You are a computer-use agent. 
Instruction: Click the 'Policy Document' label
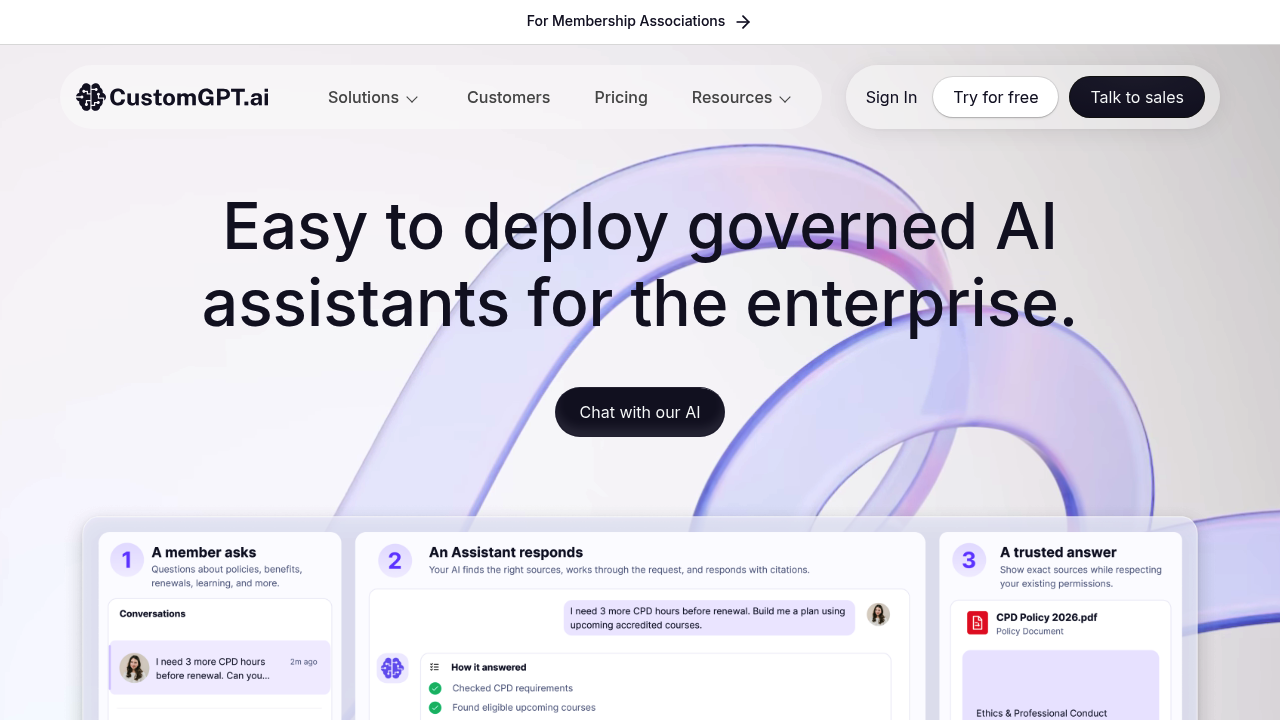tap(1030, 631)
